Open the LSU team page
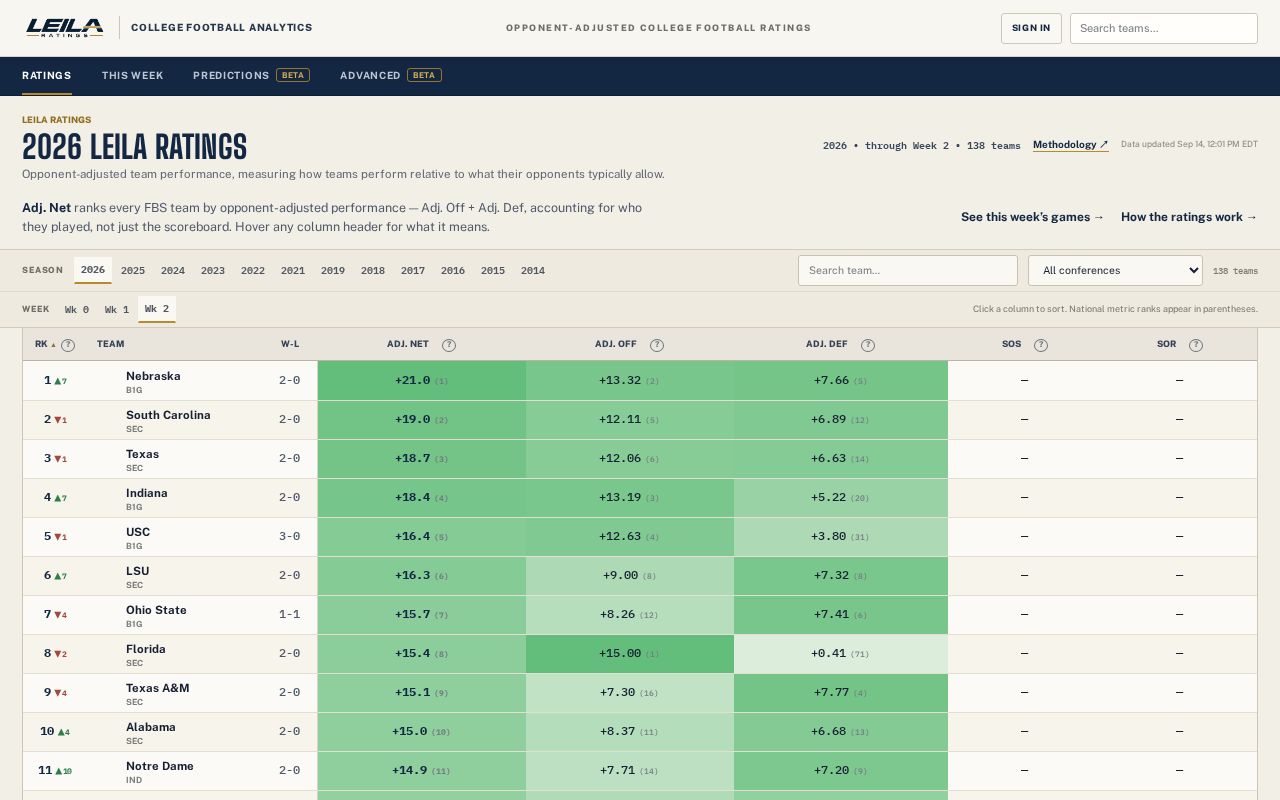Image resolution: width=1280 pixels, height=800 pixels. click(x=138, y=571)
